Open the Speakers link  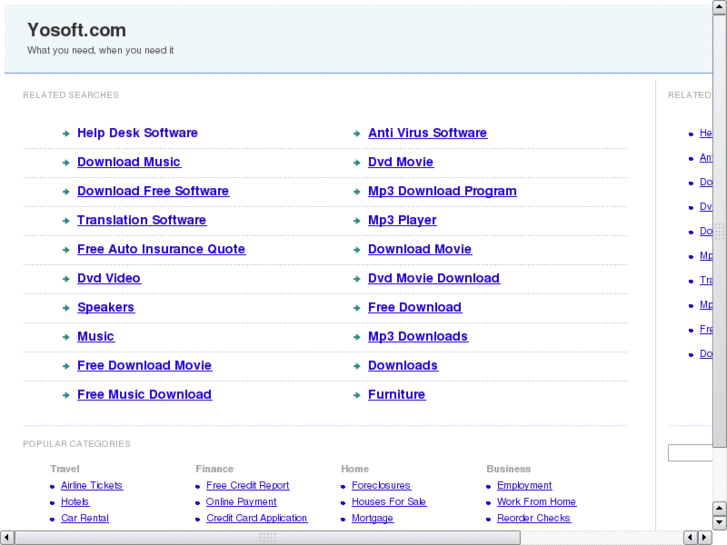(x=106, y=307)
